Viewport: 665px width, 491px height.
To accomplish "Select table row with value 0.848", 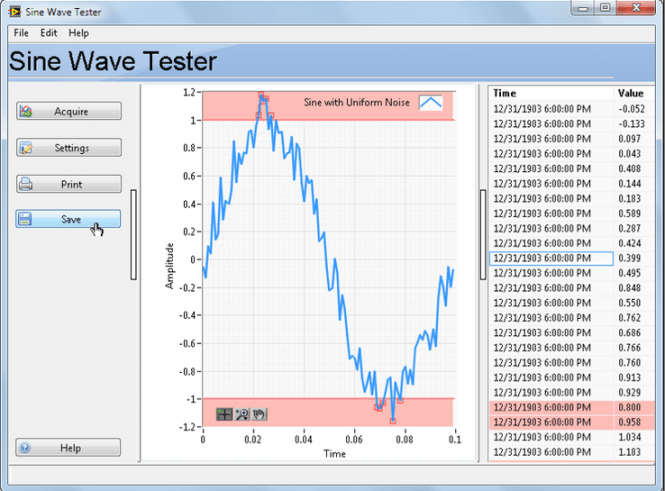I will tap(572, 288).
